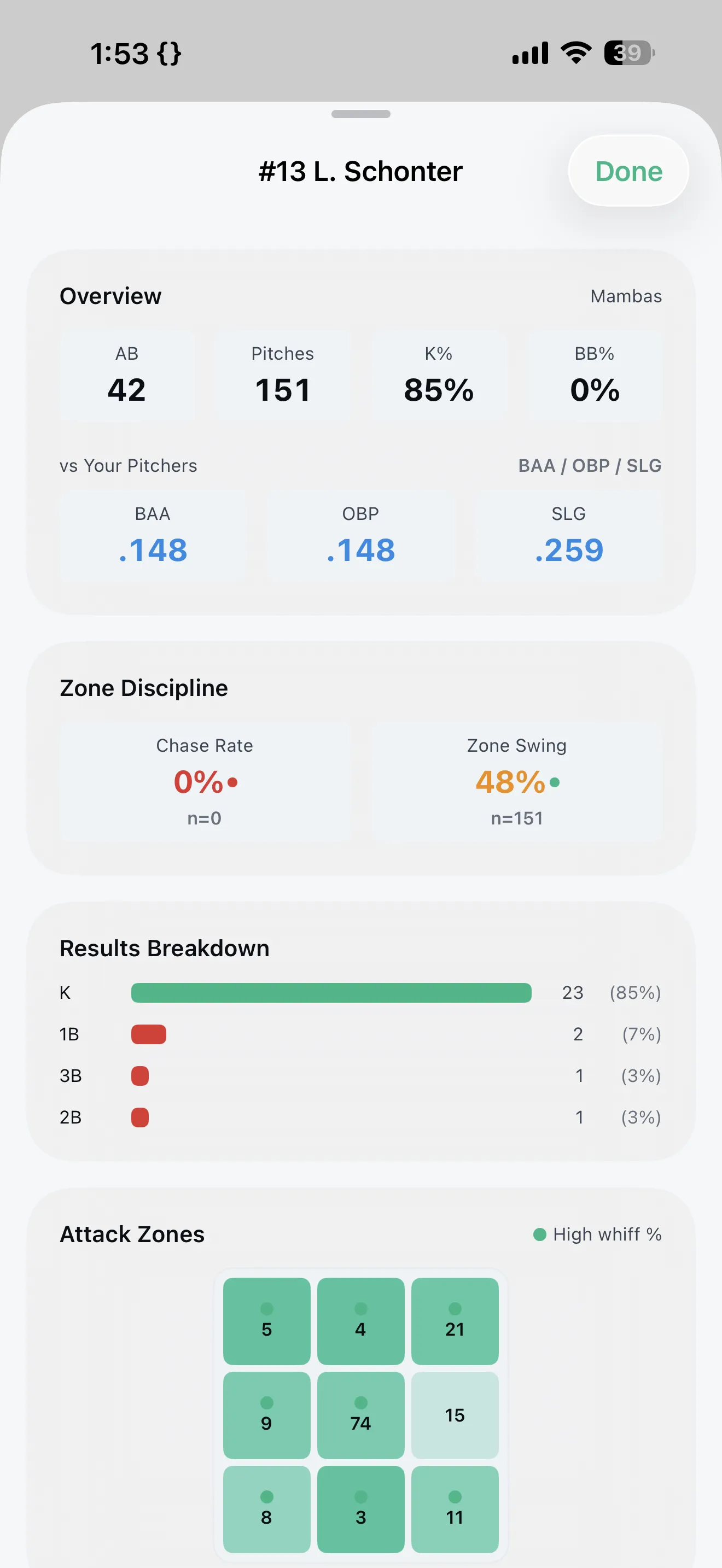Image resolution: width=722 pixels, height=1568 pixels.
Task: Tap the red dot beside Chase Rate 0%
Action: tap(234, 784)
